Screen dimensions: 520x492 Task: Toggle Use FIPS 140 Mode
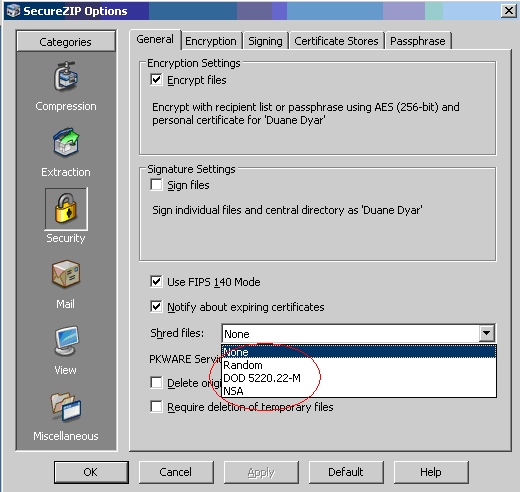[x=156, y=282]
